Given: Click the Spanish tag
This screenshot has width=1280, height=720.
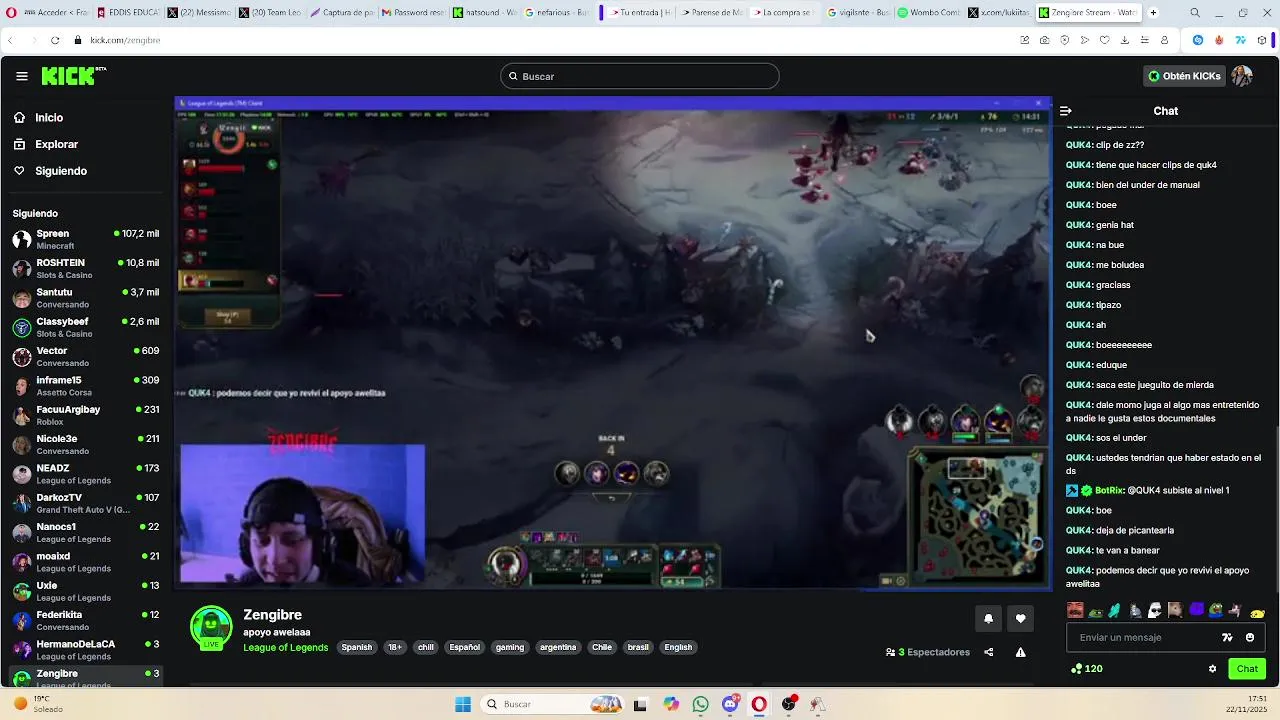Looking at the screenshot, I should click(x=356, y=647).
